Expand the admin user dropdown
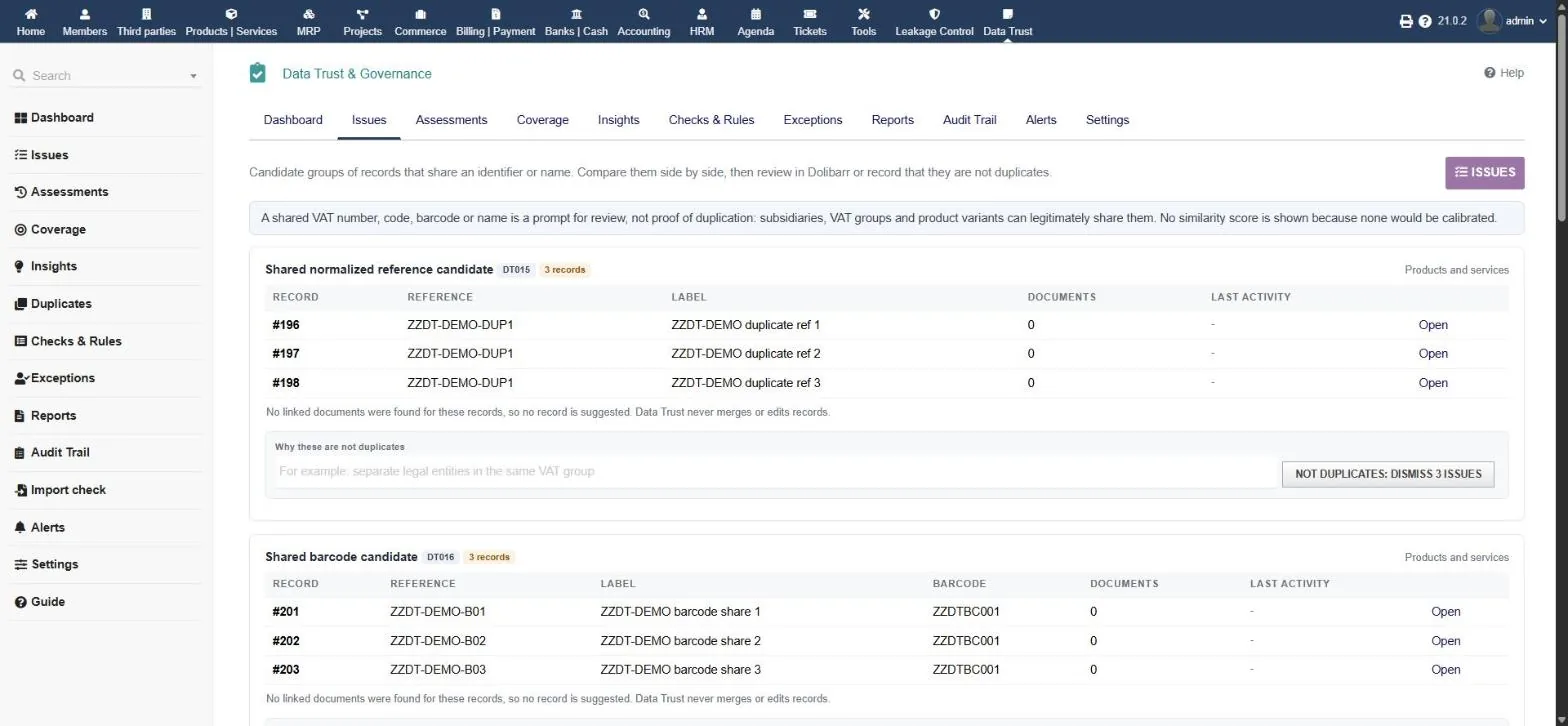 (x=1513, y=21)
